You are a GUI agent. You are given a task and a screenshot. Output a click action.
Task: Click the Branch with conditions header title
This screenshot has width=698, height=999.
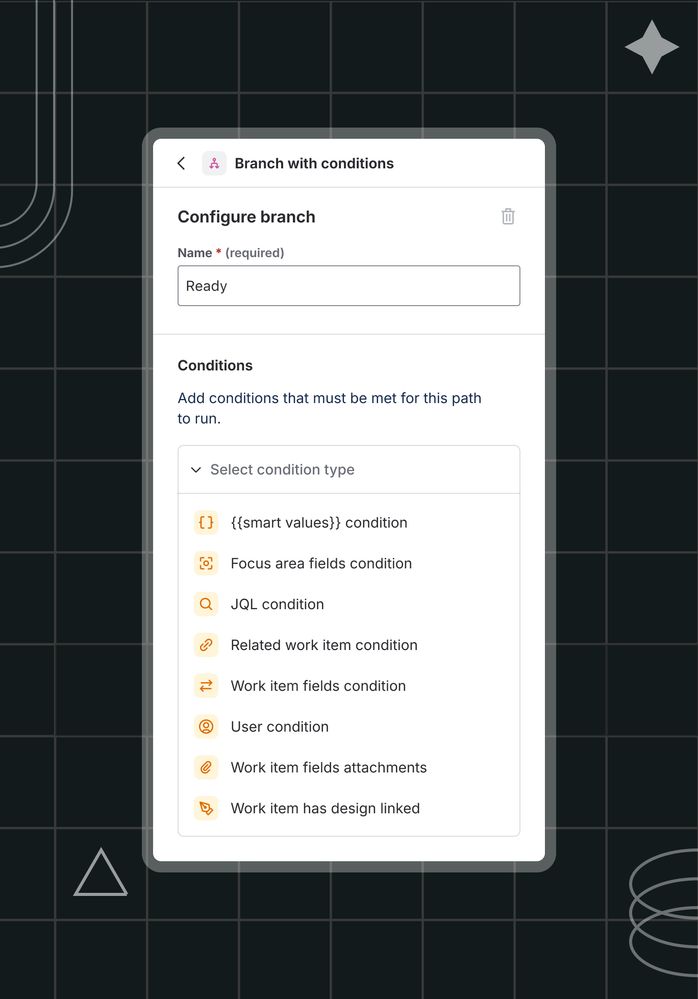point(314,164)
